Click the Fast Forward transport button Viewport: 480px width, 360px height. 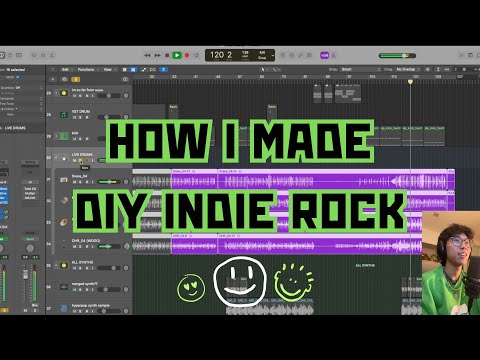coord(157,55)
